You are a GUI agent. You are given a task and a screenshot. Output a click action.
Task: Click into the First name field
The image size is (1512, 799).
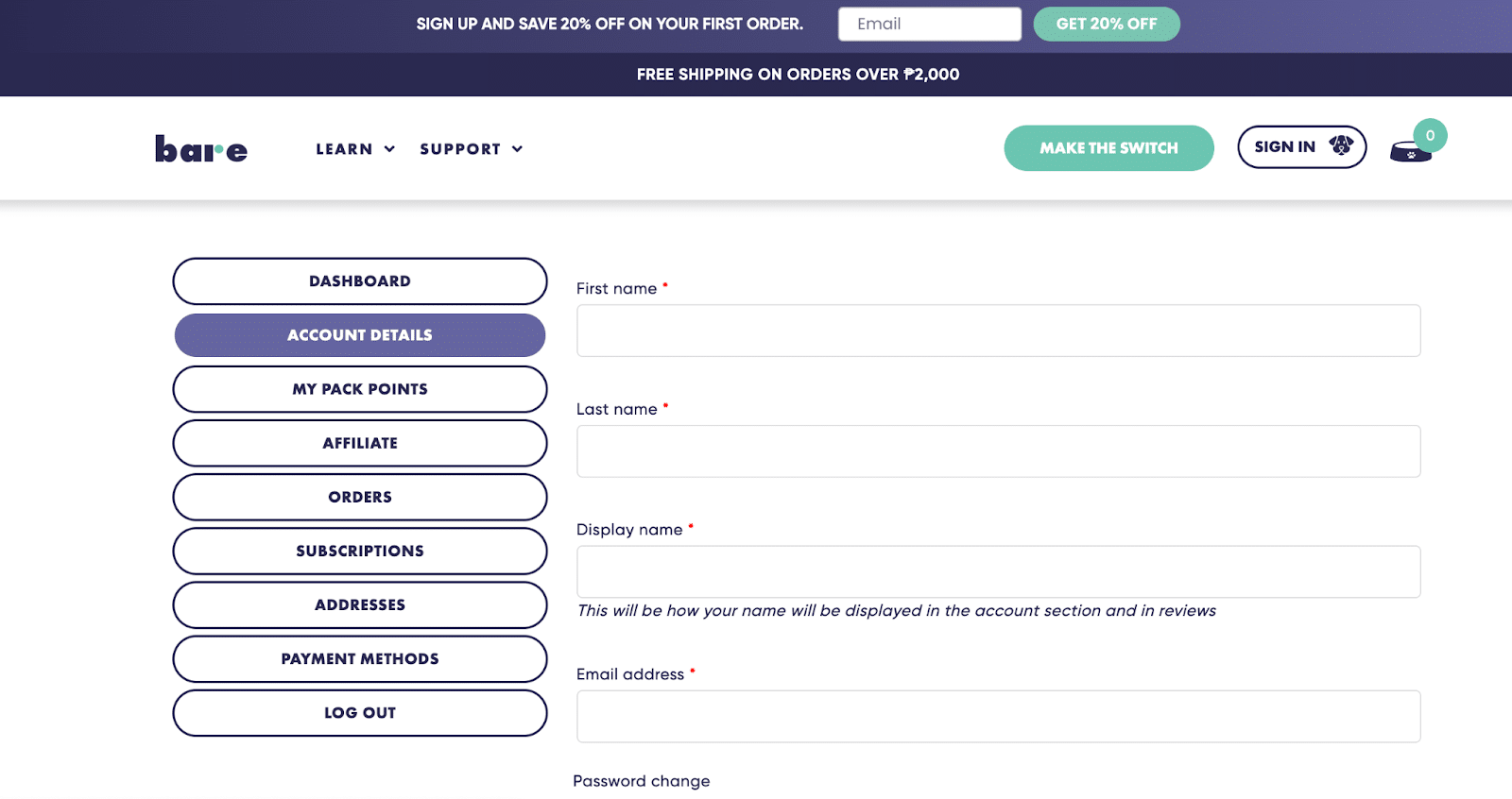tap(998, 331)
